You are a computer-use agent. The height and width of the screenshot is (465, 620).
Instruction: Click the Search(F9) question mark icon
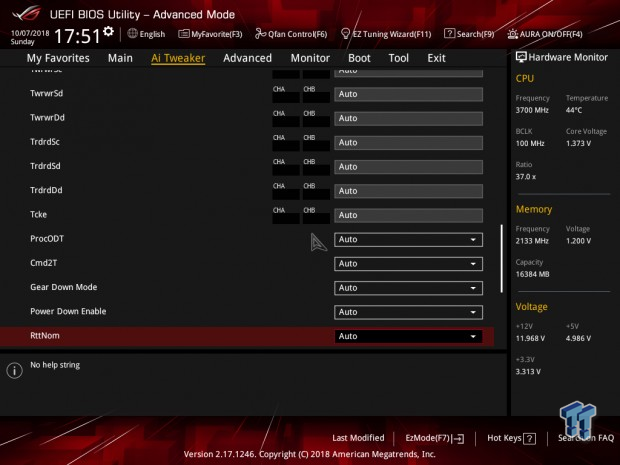pos(449,34)
